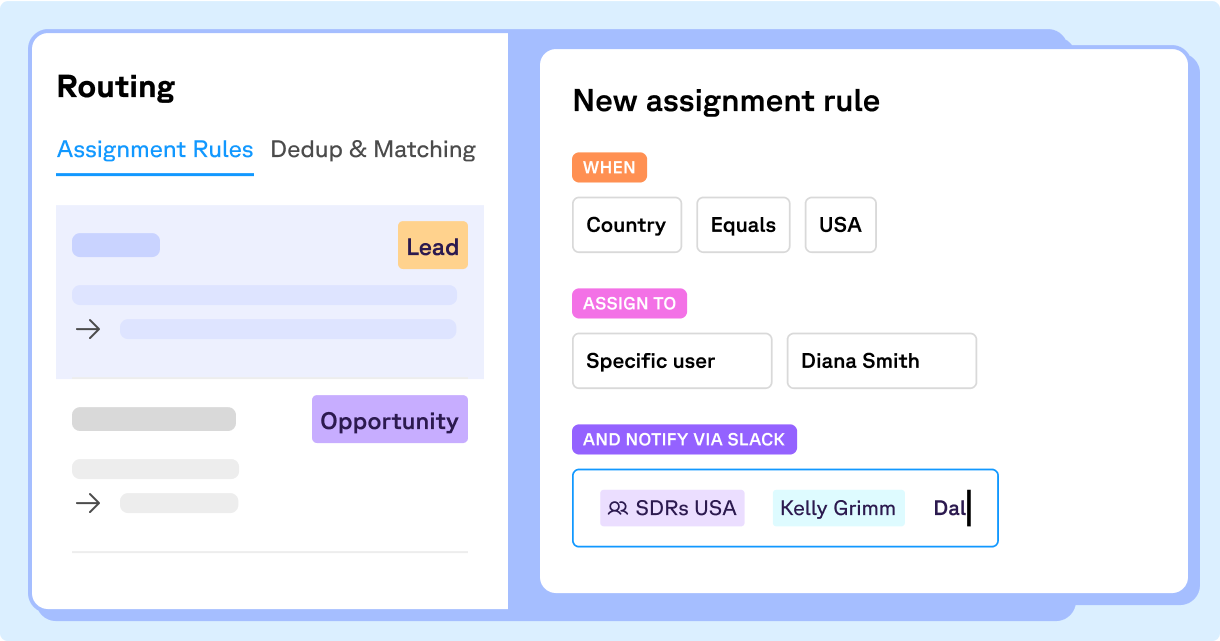Image resolution: width=1220 pixels, height=641 pixels.
Task: Switch to the Assignment Rules tab
Action: click(155, 150)
